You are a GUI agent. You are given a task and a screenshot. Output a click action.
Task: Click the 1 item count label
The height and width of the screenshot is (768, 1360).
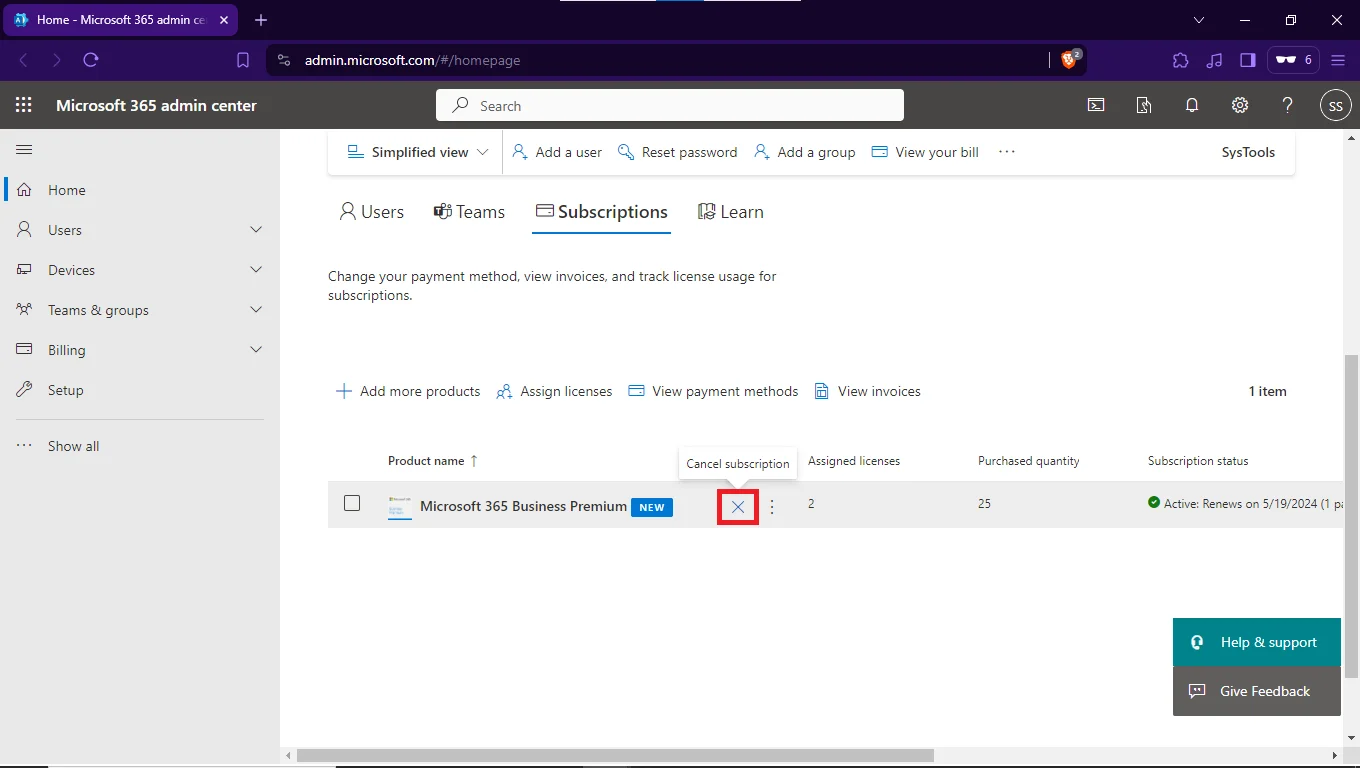pos(1267,391)
